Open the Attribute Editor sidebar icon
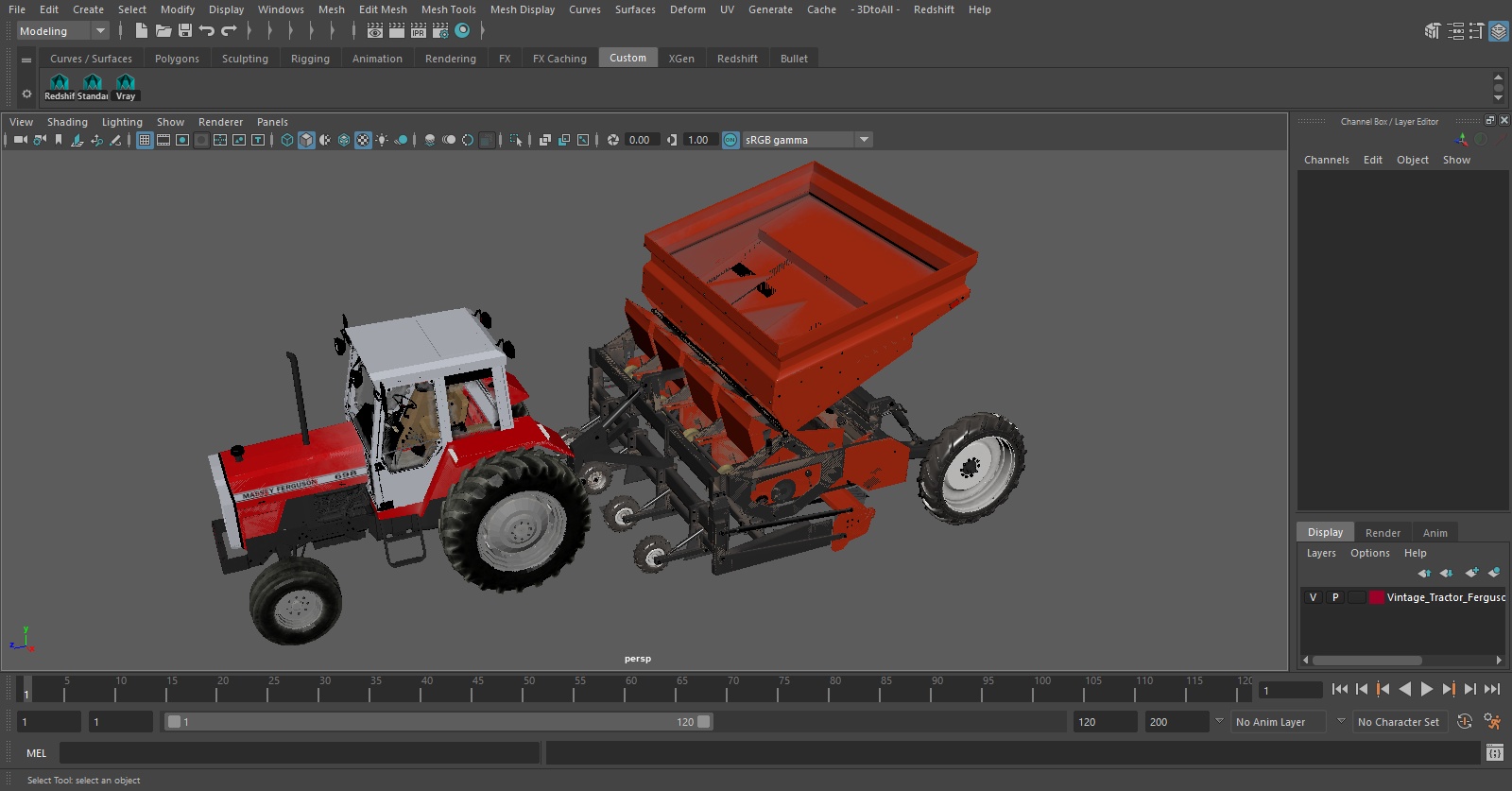 tap(1455, 31)
